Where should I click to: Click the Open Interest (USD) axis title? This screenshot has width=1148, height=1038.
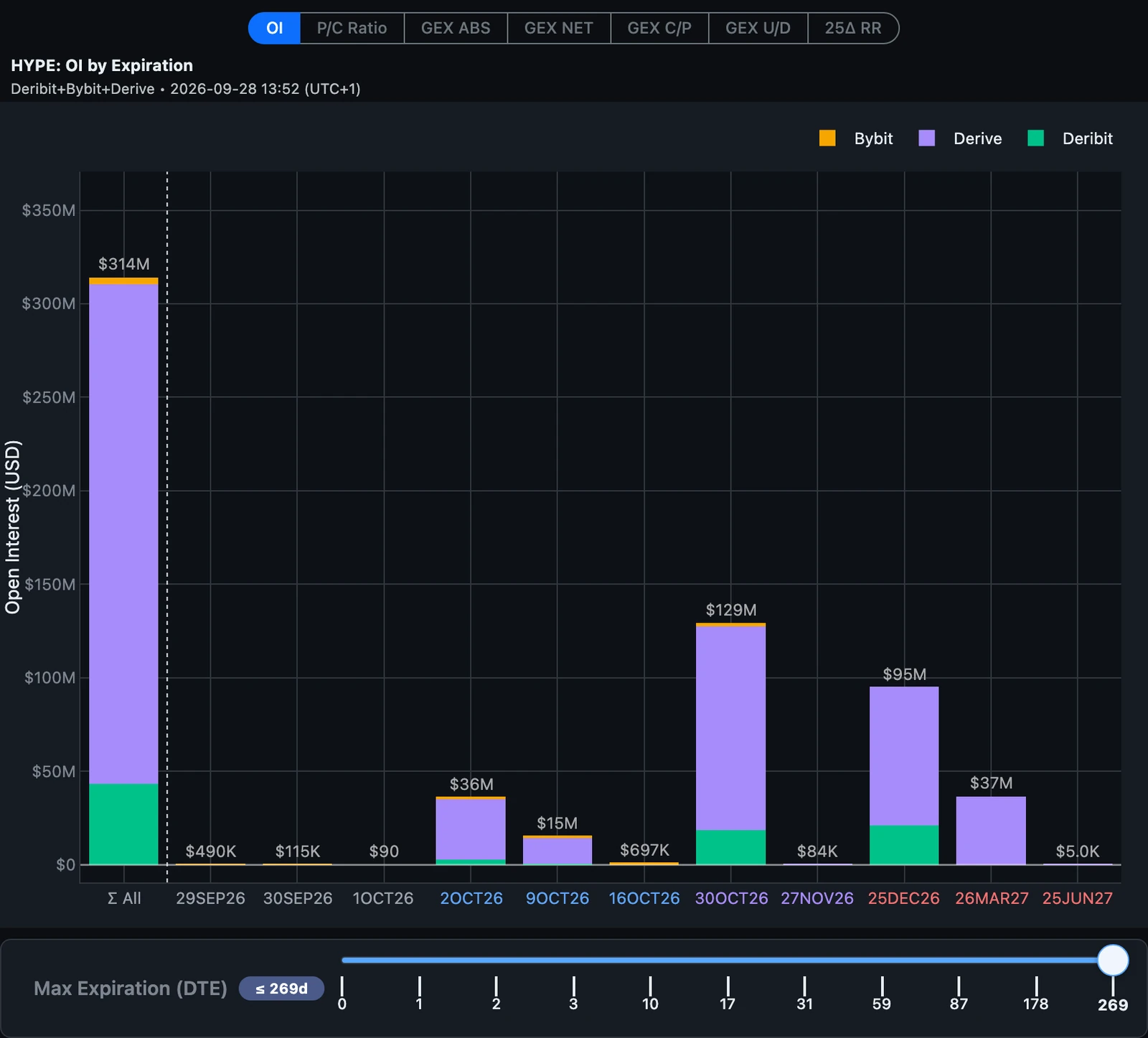pos(13,527)
